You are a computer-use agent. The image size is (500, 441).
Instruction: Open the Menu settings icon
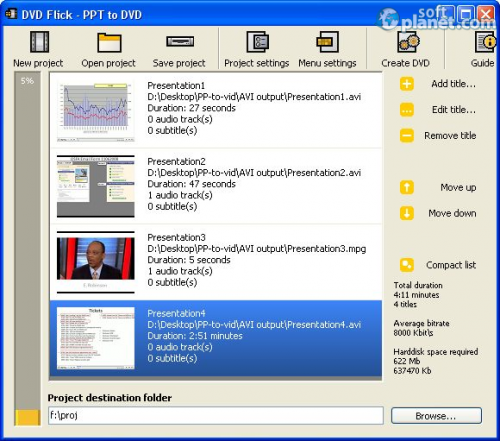tap(327, 42)
